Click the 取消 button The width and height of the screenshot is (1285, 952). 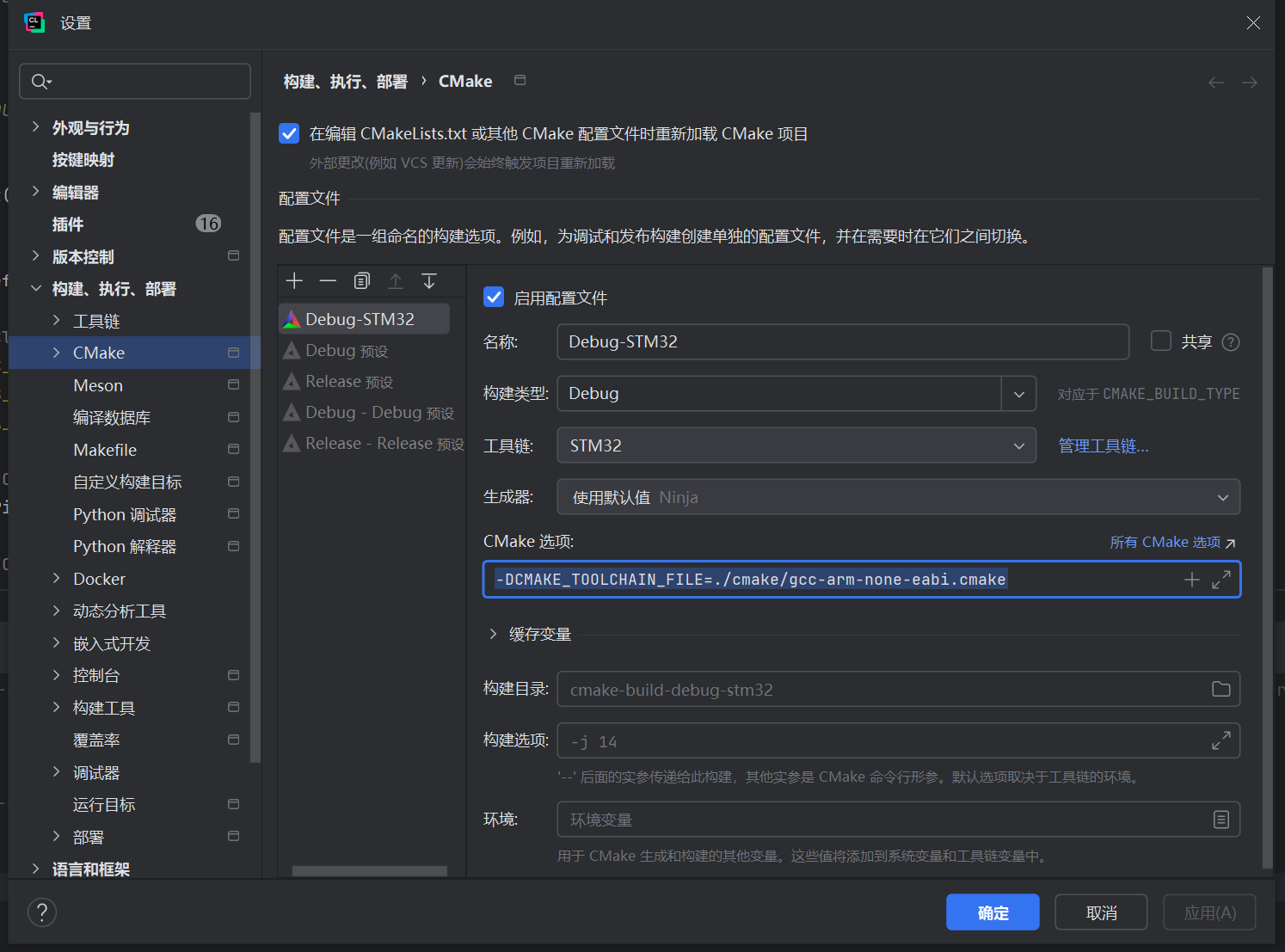click(1101, 912)
